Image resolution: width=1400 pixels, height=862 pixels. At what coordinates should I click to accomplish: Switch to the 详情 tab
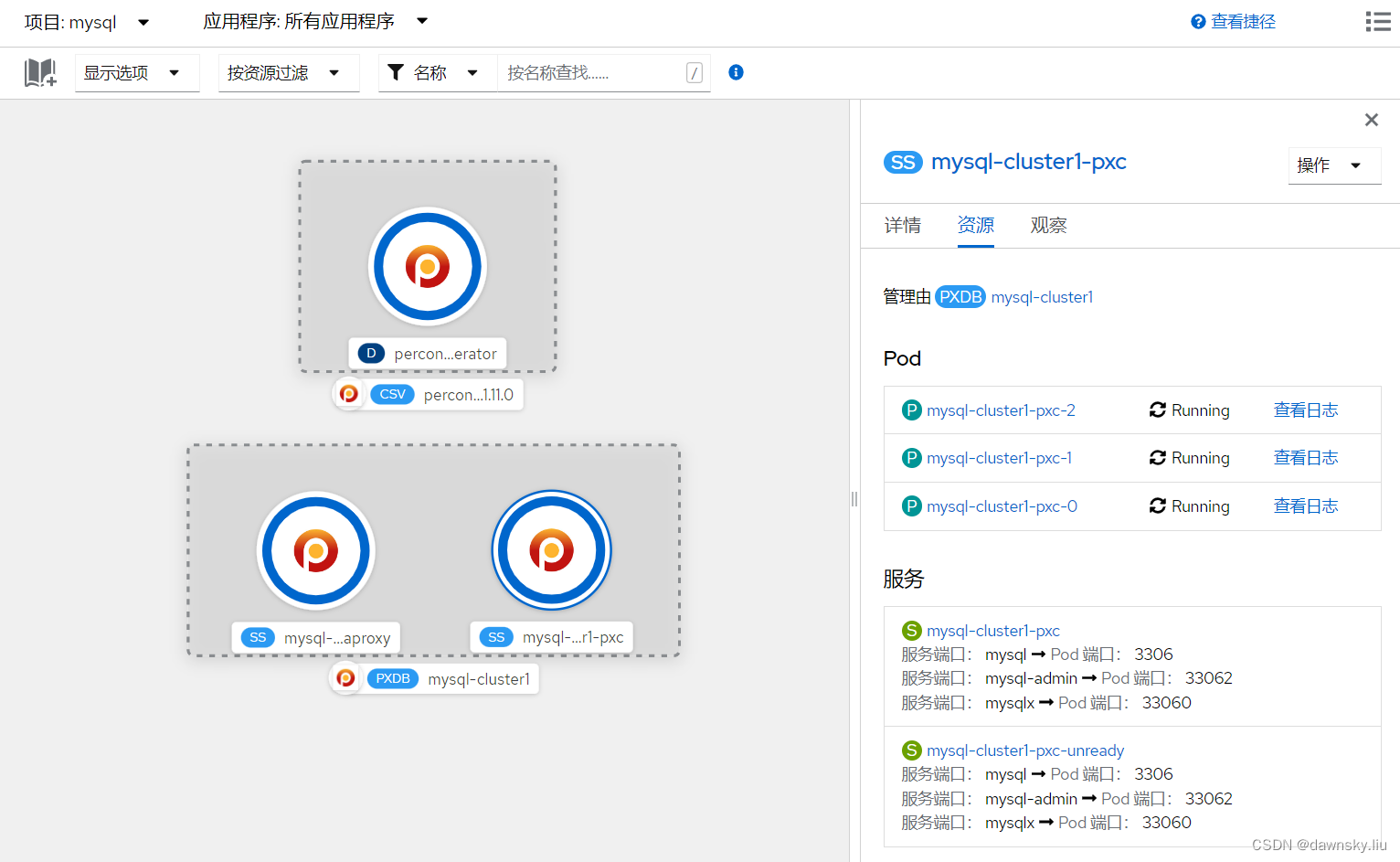(903, 226)
